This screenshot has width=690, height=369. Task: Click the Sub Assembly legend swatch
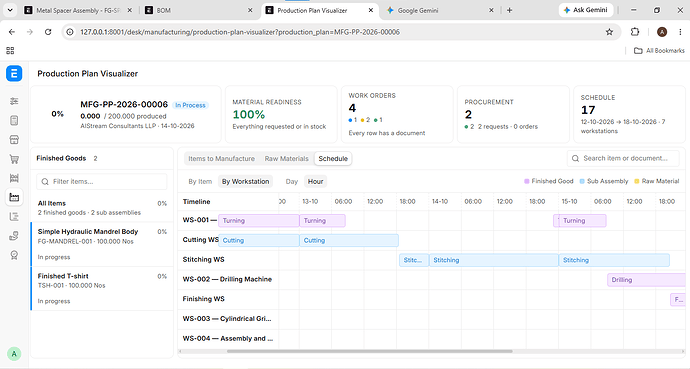(x=582, y=181)
